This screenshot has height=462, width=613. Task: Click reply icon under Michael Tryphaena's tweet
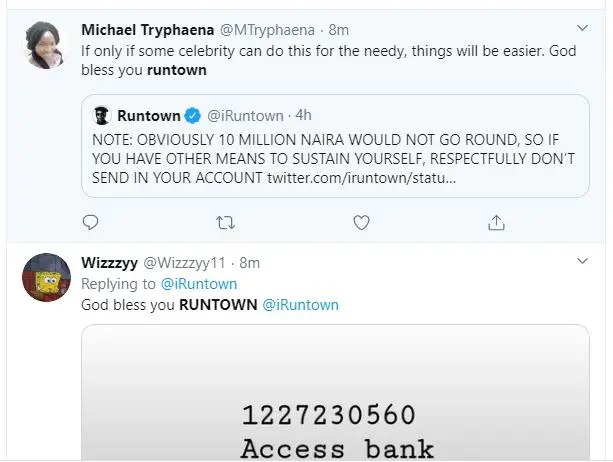[x=90, y=222]
